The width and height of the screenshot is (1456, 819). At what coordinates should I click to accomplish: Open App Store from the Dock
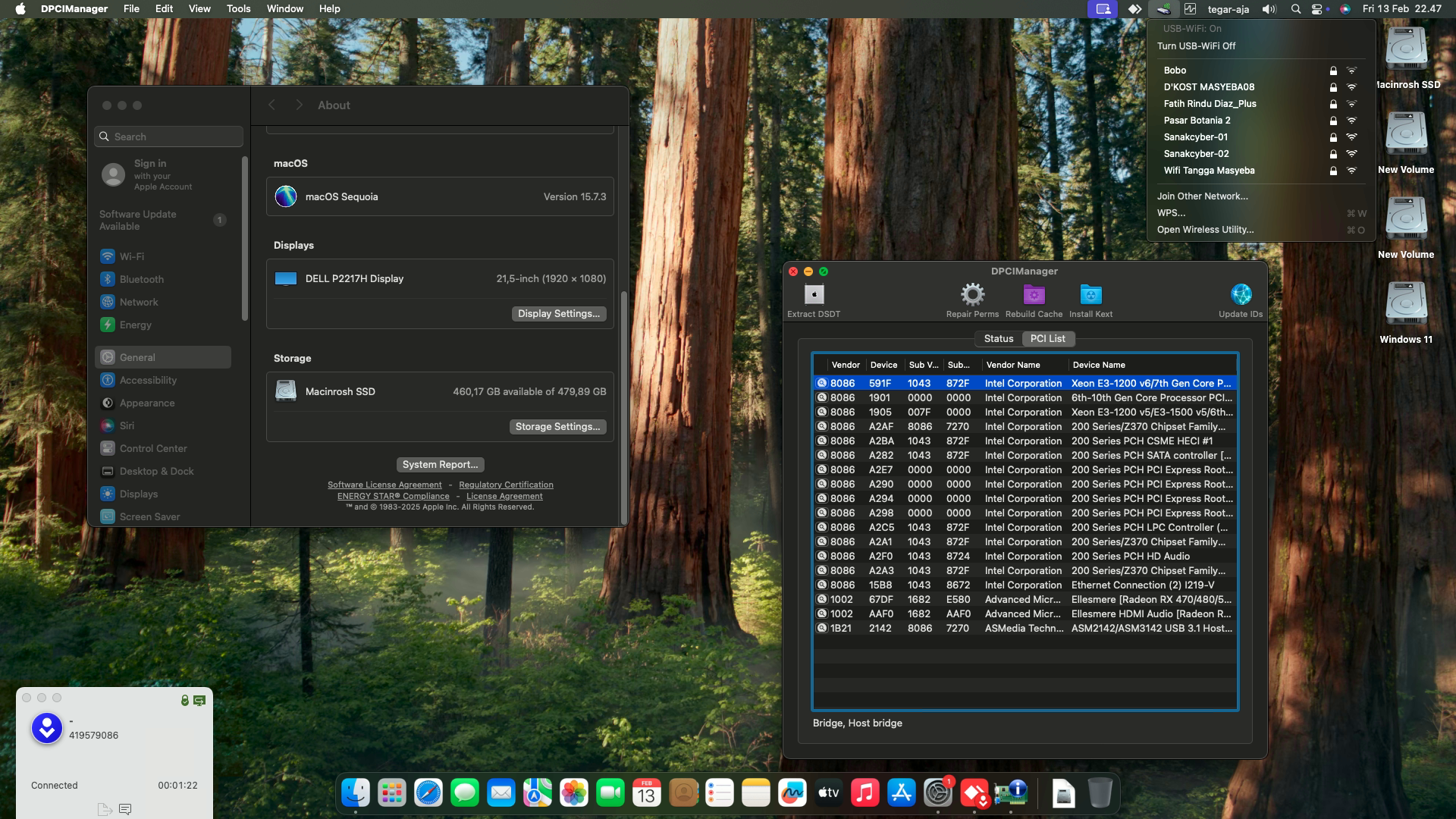tap(902, 793)
